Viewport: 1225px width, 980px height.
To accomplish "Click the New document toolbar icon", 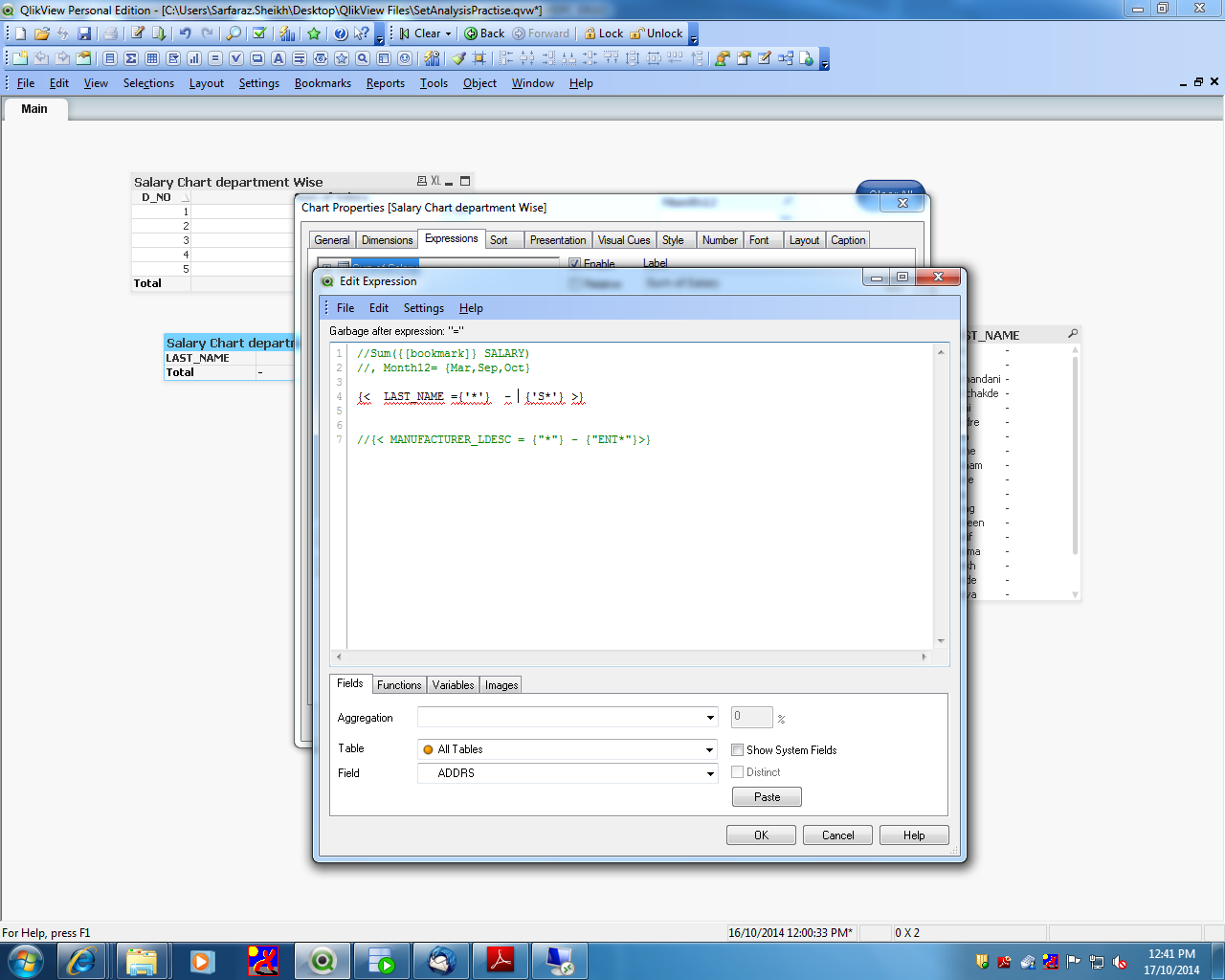I will pyautogui.click(x=20, y=33).
